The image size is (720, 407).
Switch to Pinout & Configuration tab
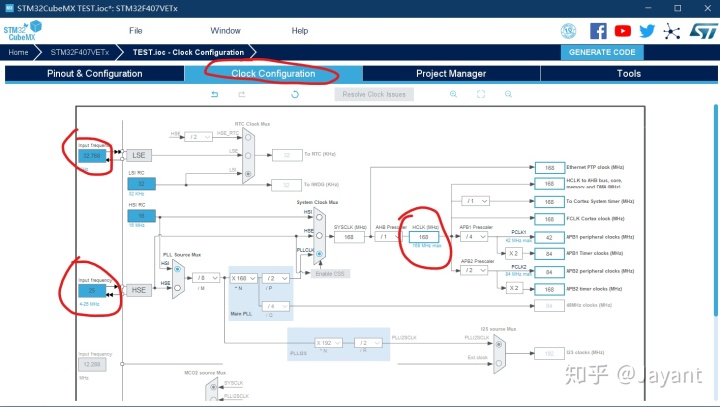95,73
